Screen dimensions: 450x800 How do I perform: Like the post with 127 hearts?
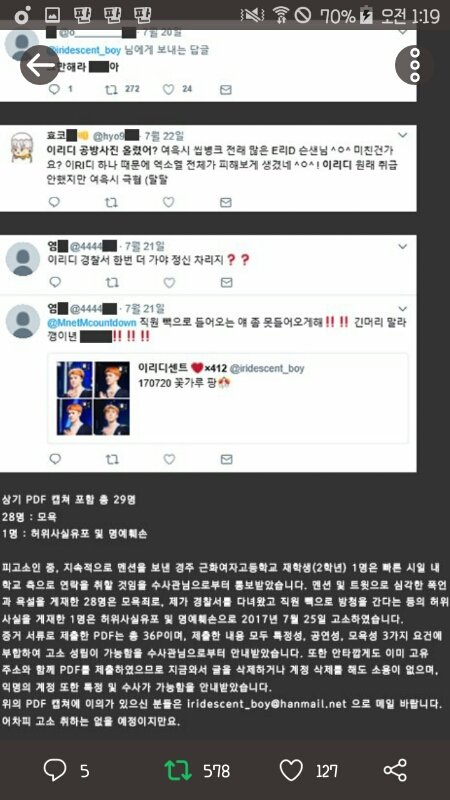click(291, 770)
